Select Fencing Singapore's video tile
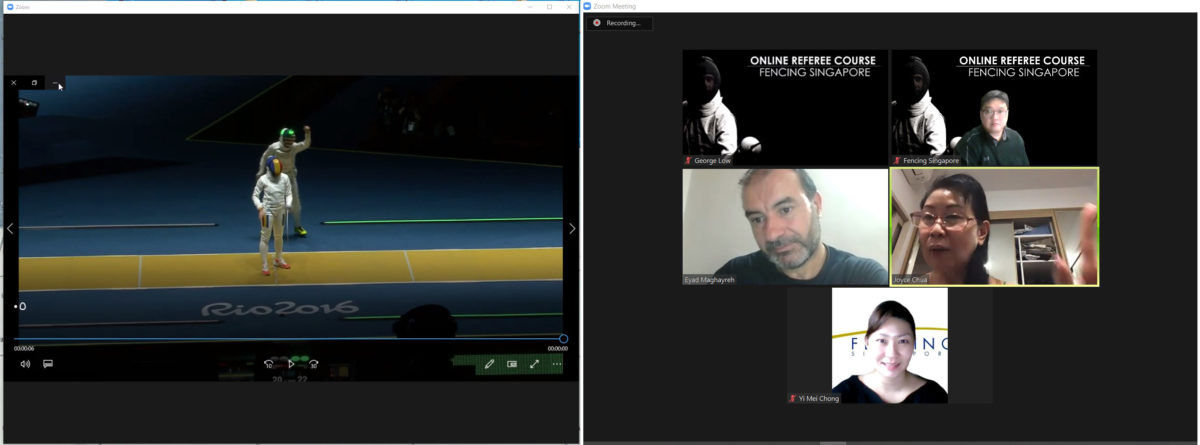The width and height of the screenshot is (1200, 445). [994, 108]
